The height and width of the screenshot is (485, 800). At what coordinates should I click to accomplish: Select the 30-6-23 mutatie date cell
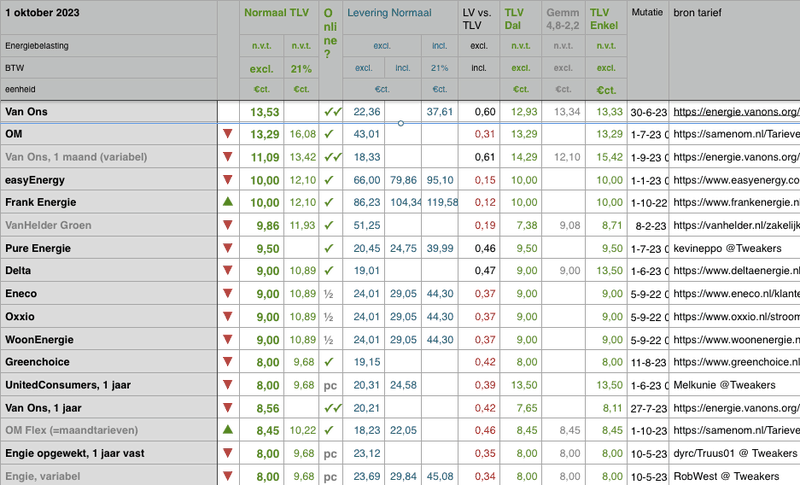648,112
